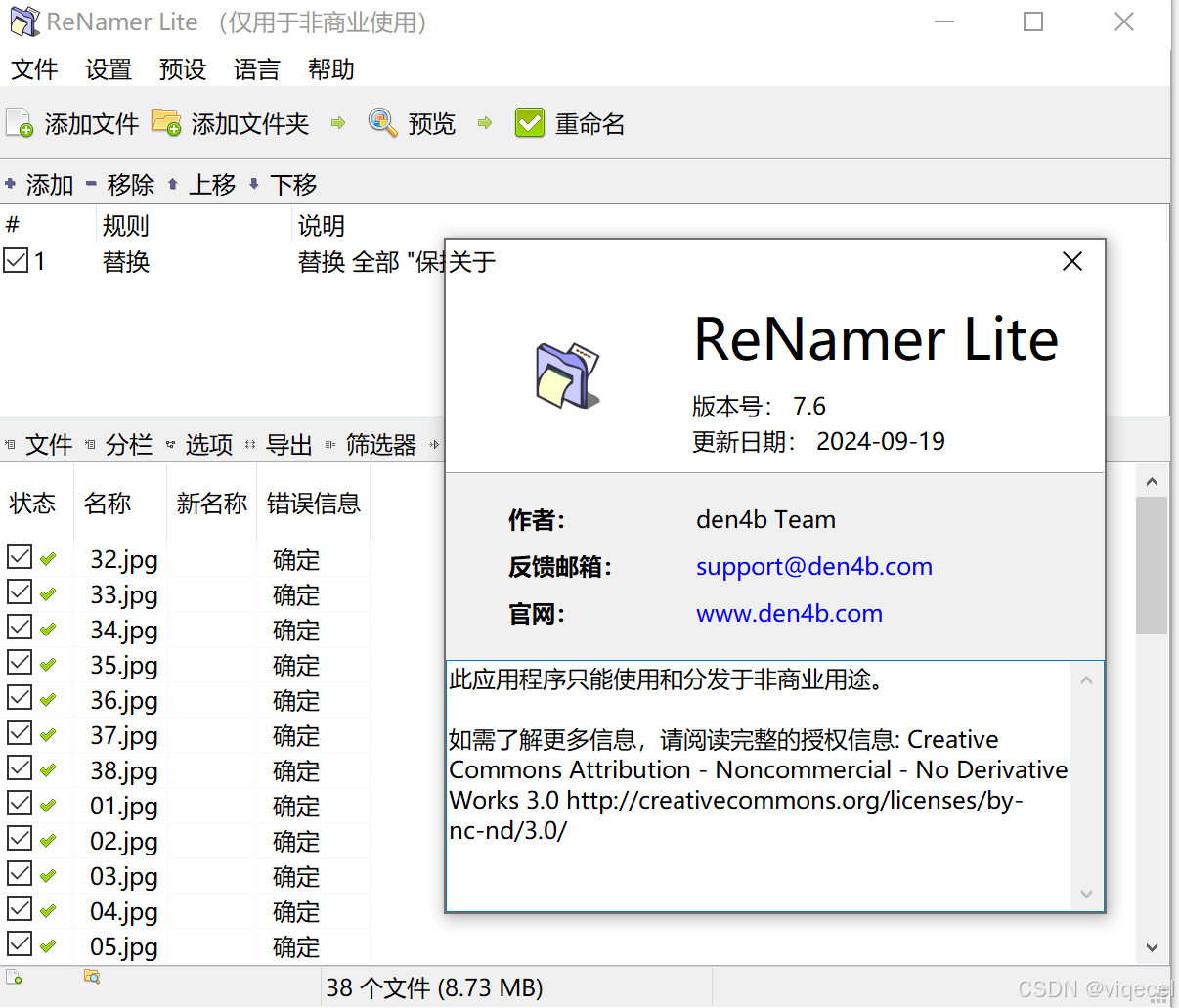Click the 移除 rule minus icon
1179x1008 pixels.
click(x=91, y=184)
